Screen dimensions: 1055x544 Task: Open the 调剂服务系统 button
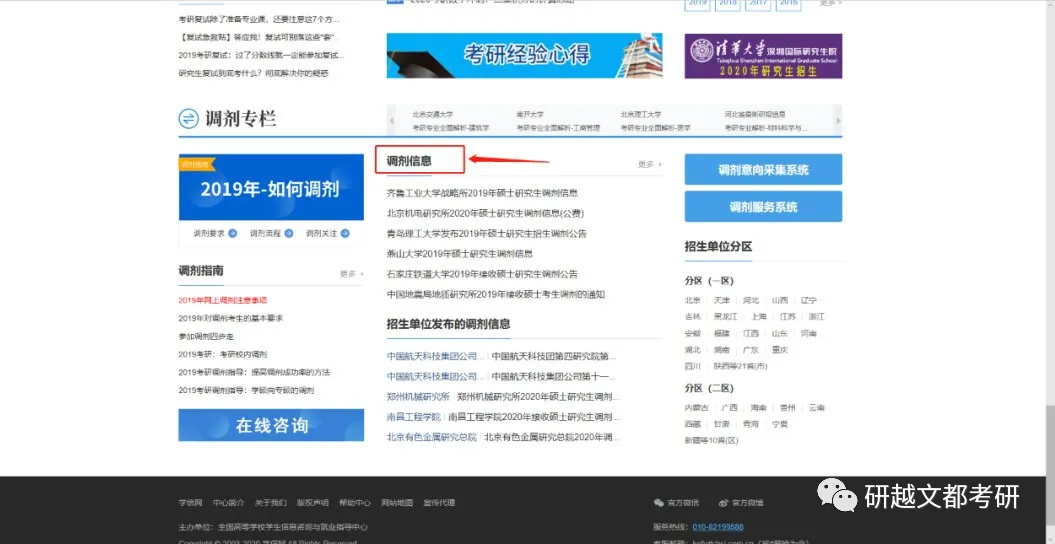tap(763, 206)
